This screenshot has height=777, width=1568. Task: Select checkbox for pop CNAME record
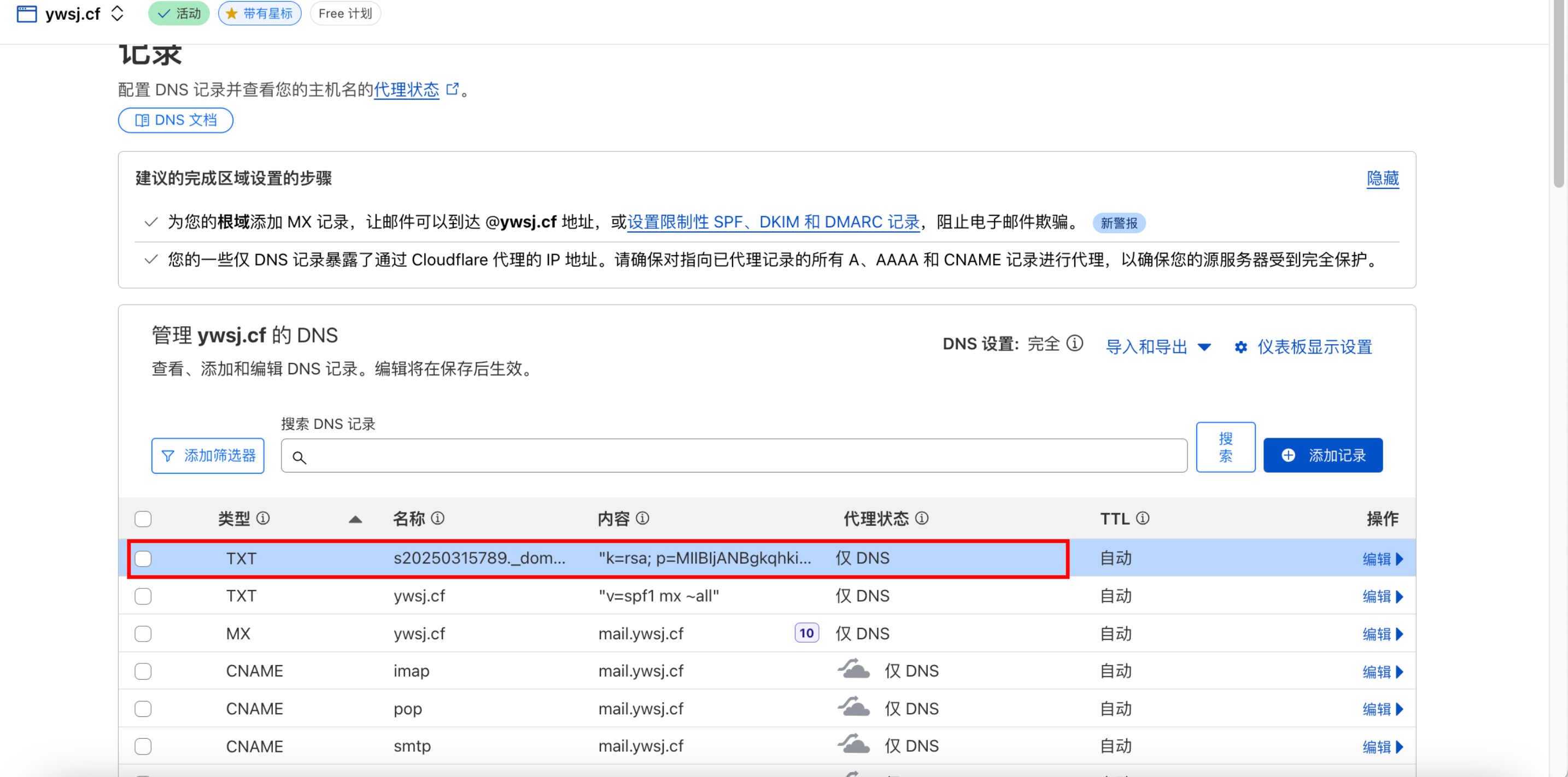pos(143,709)
